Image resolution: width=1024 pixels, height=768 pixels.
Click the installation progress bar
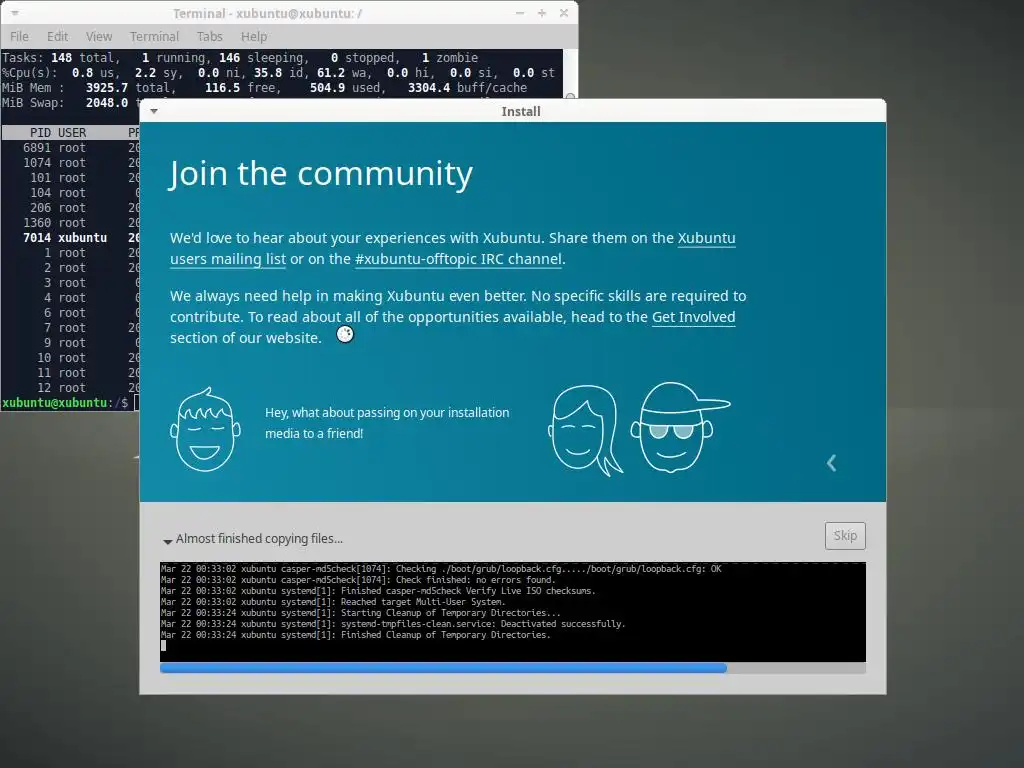pyautogui.click(x=513, y=668)
